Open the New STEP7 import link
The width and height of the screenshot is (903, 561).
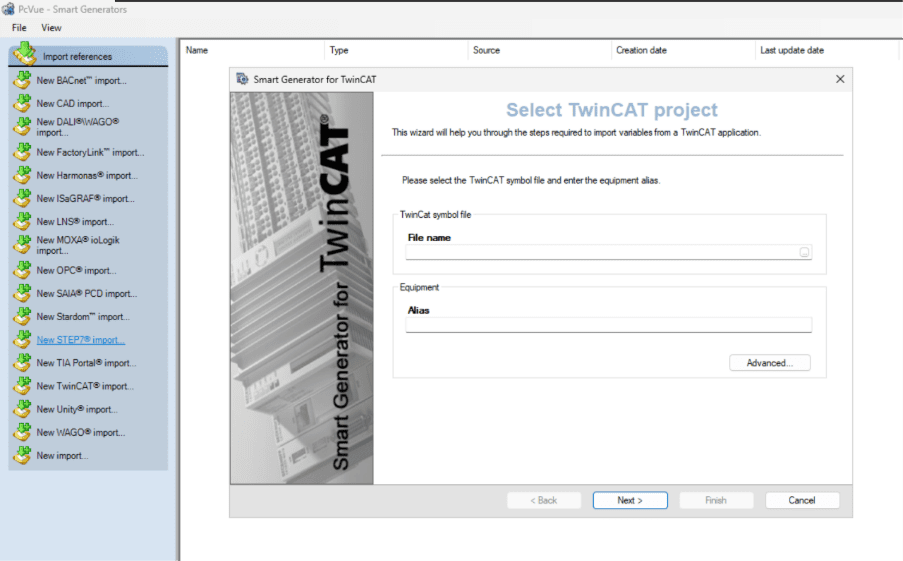(x=80, y=340)
